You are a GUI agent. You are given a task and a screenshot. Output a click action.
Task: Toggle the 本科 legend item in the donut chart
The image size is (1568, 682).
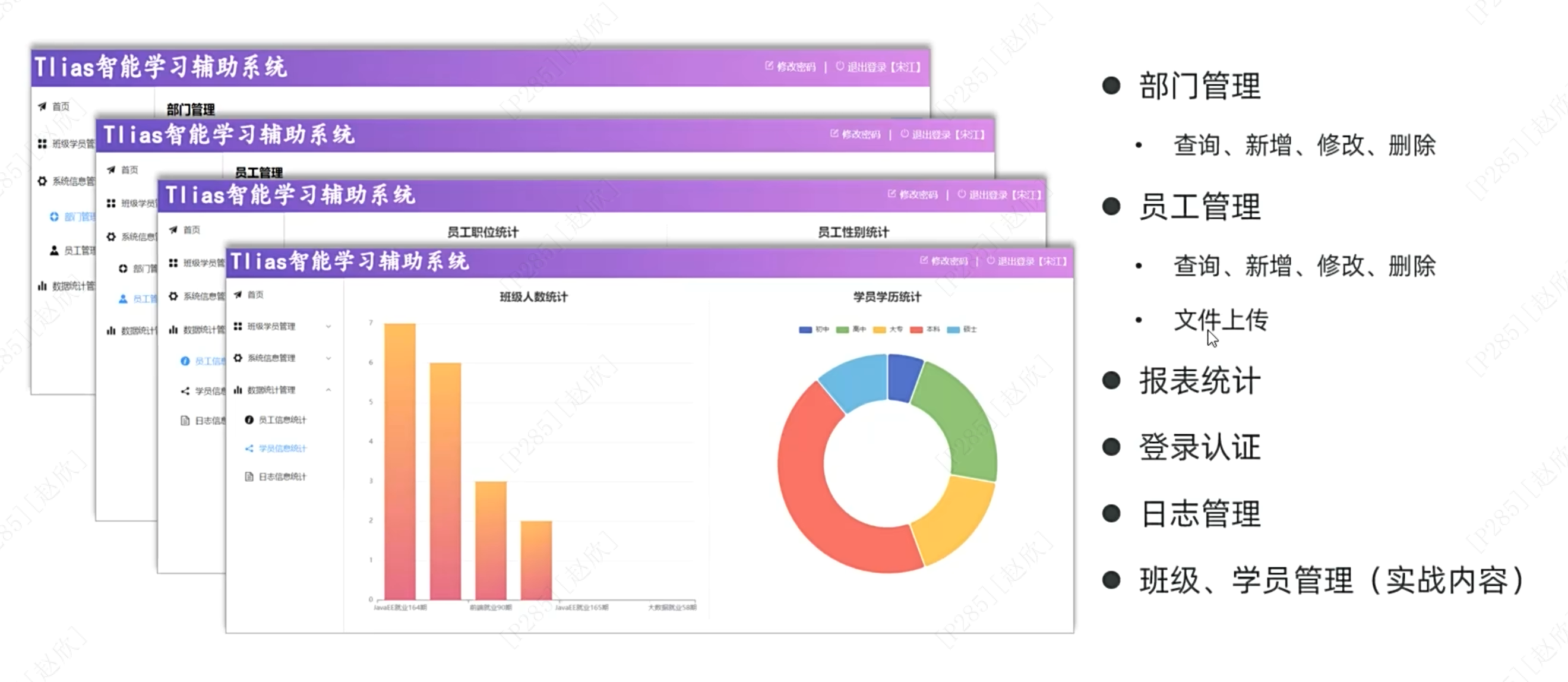(925, 330)
